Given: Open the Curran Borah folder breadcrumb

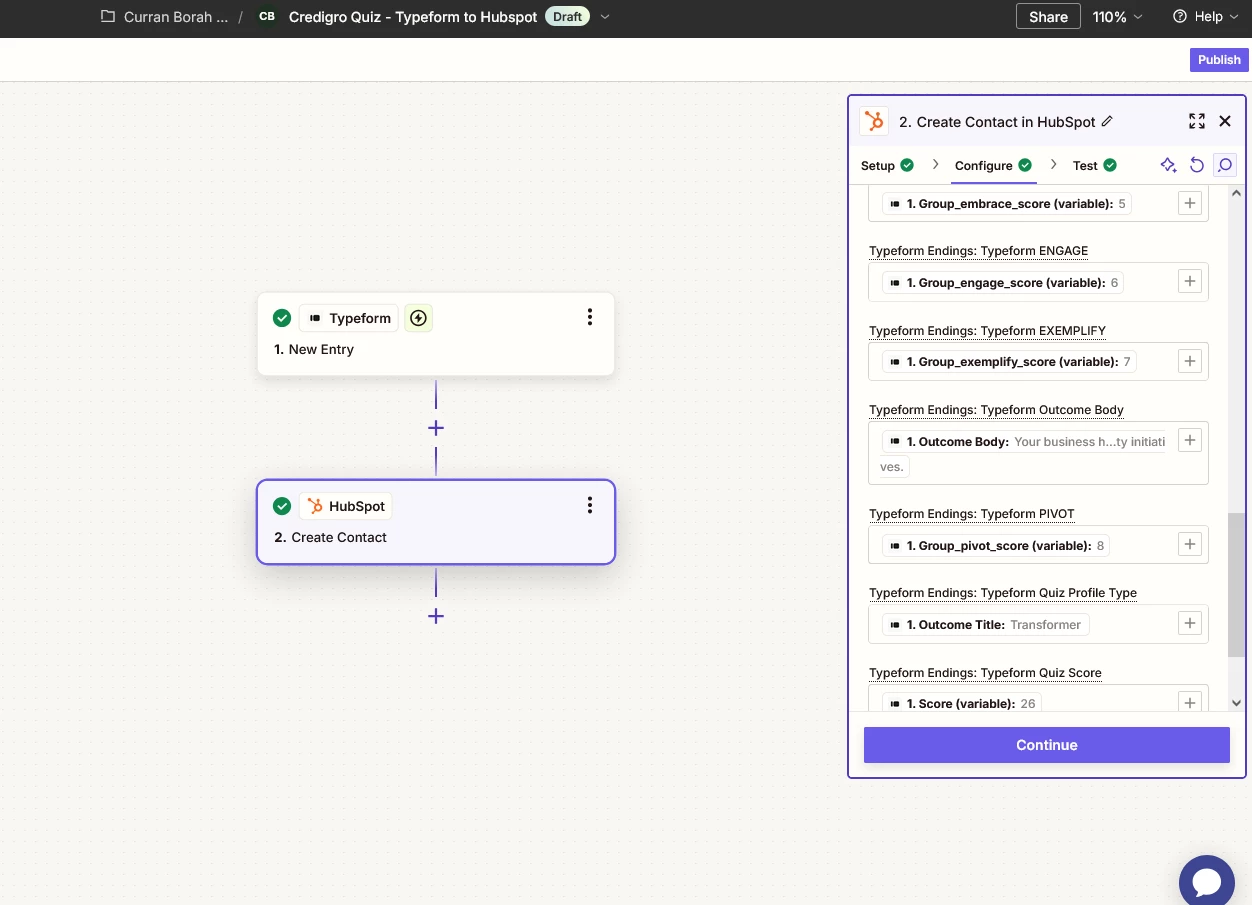Looking at the screenshot, I should 175,17.
